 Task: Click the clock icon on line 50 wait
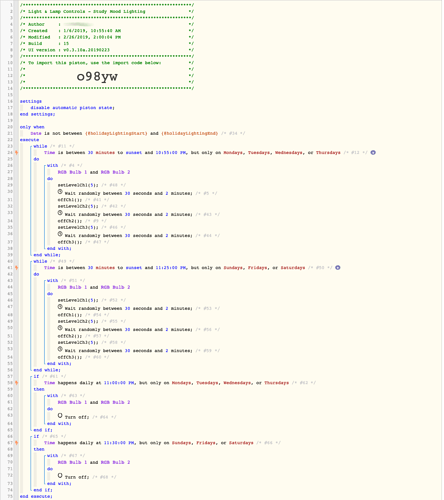(60, 328)
